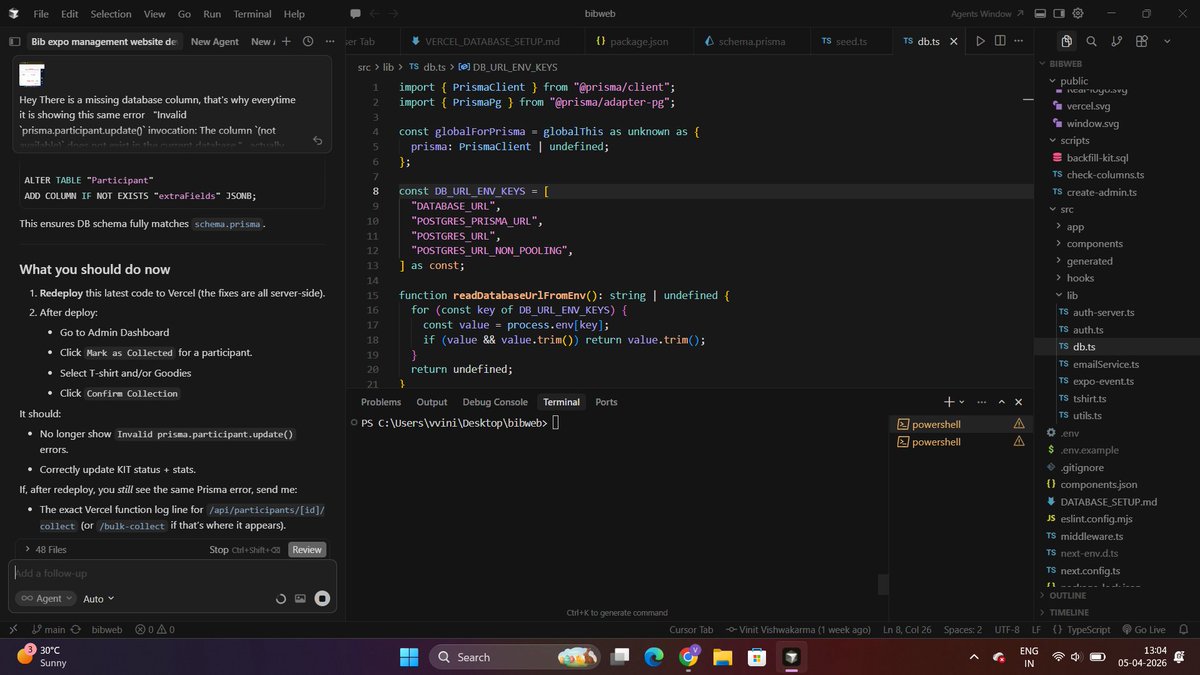
Task: Attach an image in the Cursor chat box
Action: [300, 598]
